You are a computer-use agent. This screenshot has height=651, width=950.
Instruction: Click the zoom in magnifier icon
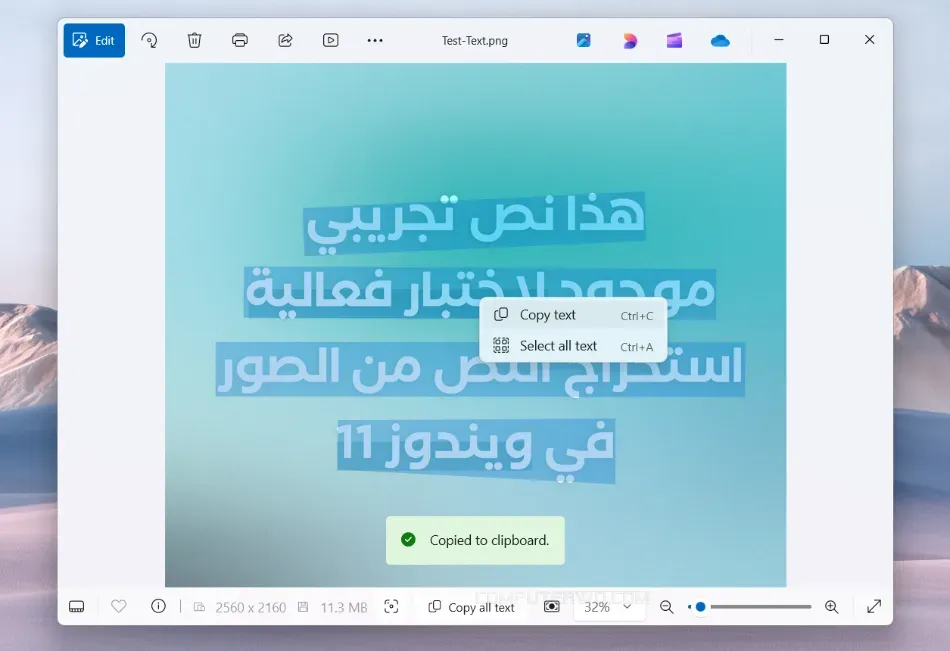click(831, 607)
